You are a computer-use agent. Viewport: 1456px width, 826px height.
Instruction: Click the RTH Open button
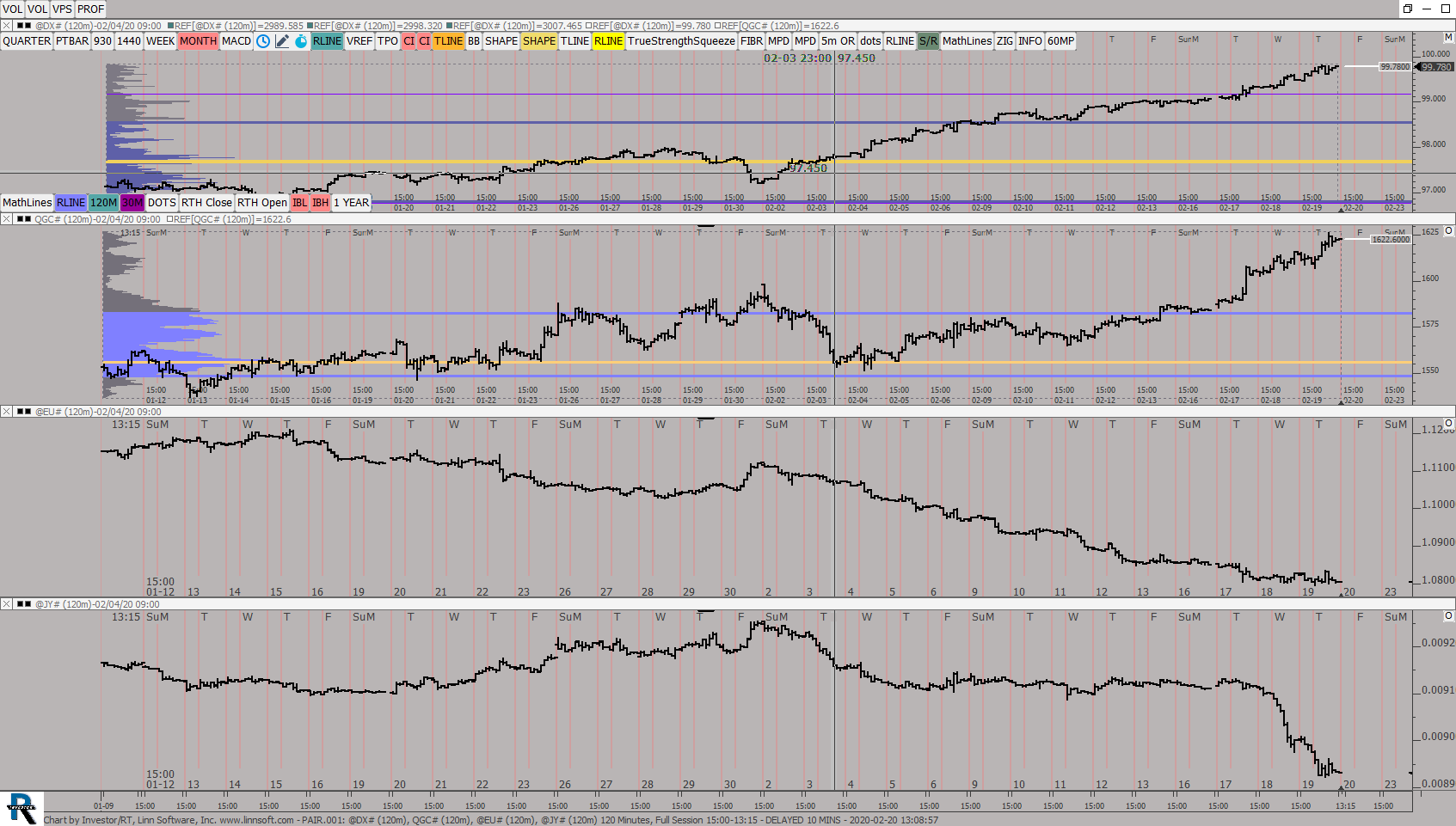262,203
